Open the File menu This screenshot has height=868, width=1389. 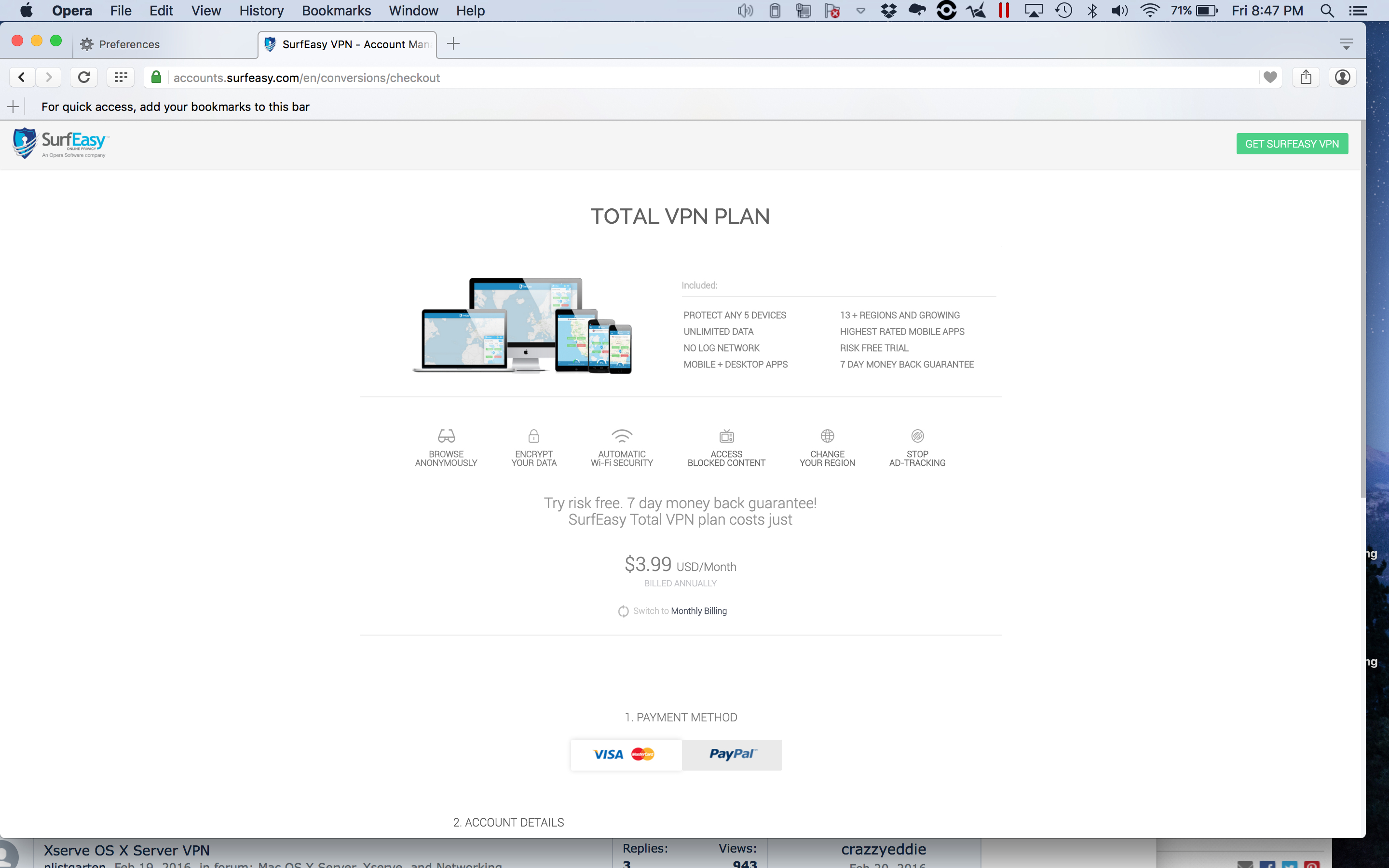[121, 10]
